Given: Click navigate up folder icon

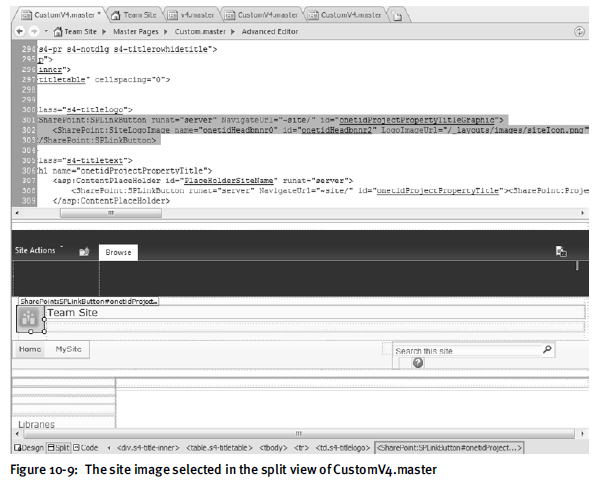Looking at the screenshot, I should [x=84, y=252].
